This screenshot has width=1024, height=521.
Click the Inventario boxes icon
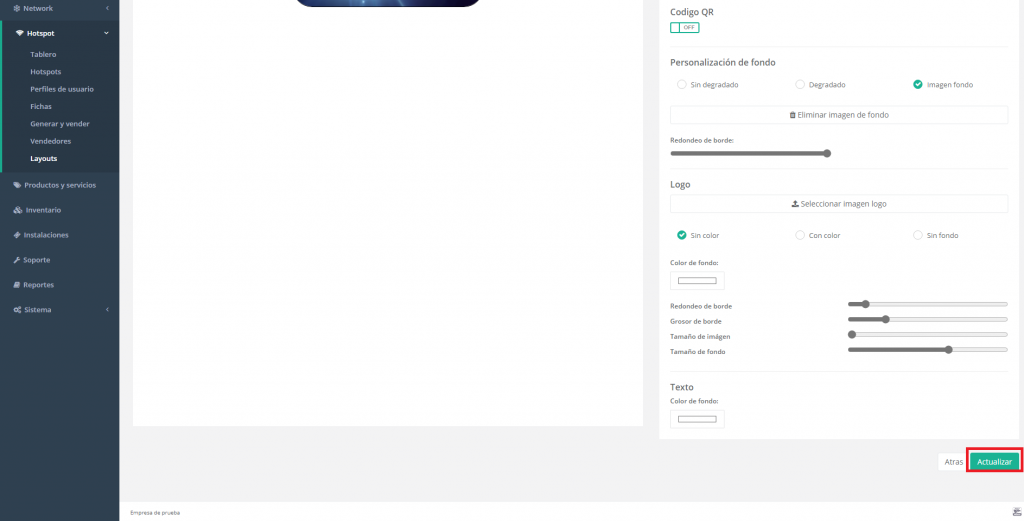click(17, 210)
